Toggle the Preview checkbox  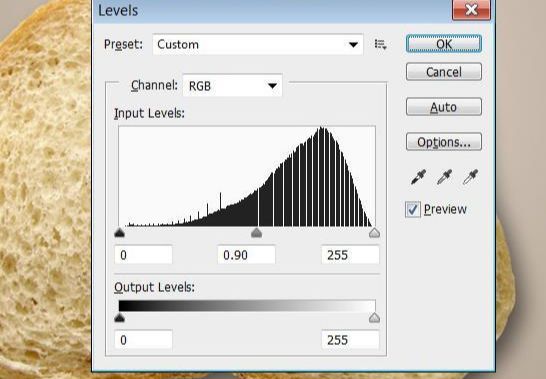coord(413,209)
